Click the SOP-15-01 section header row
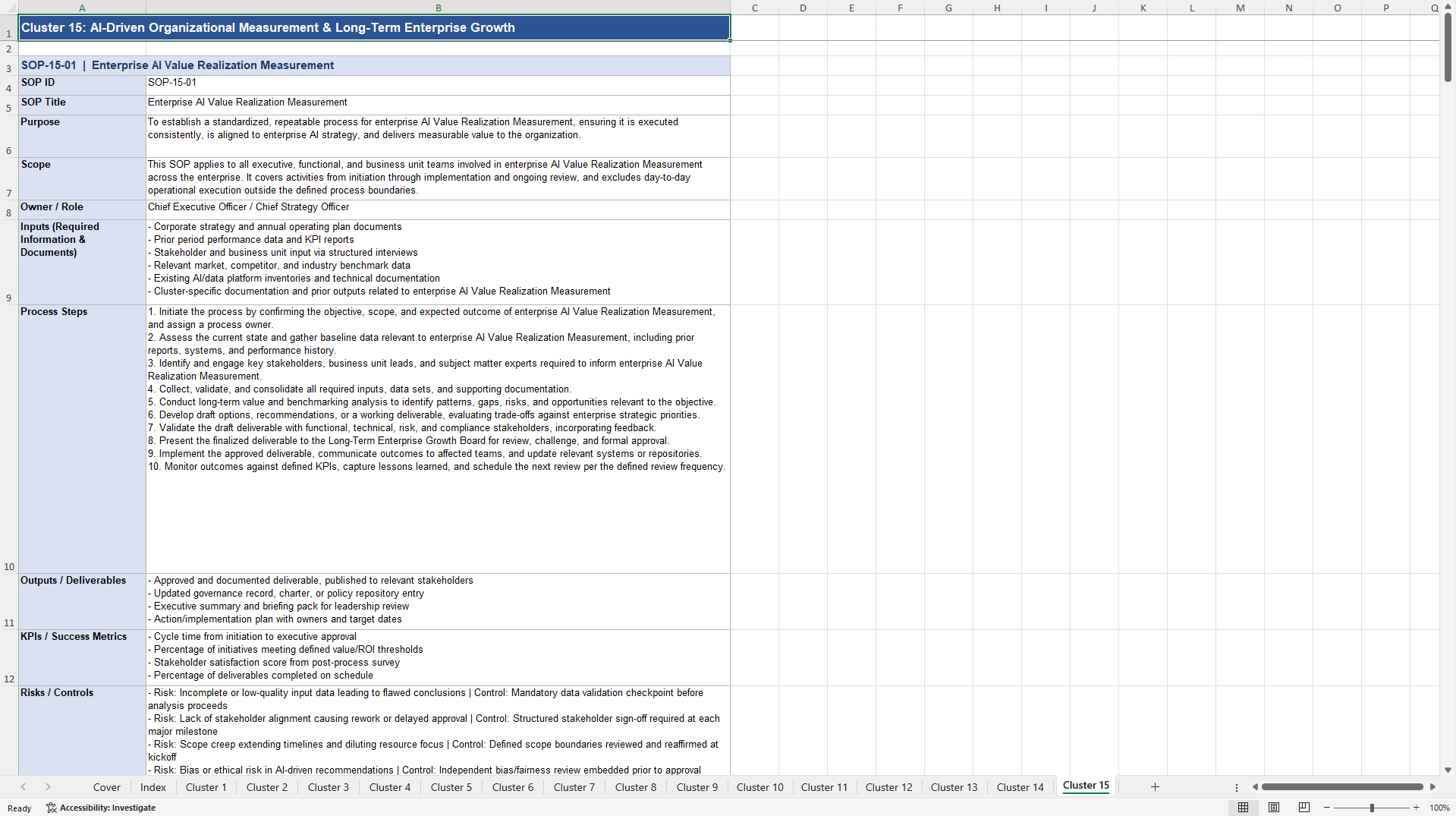 (374, 65)
